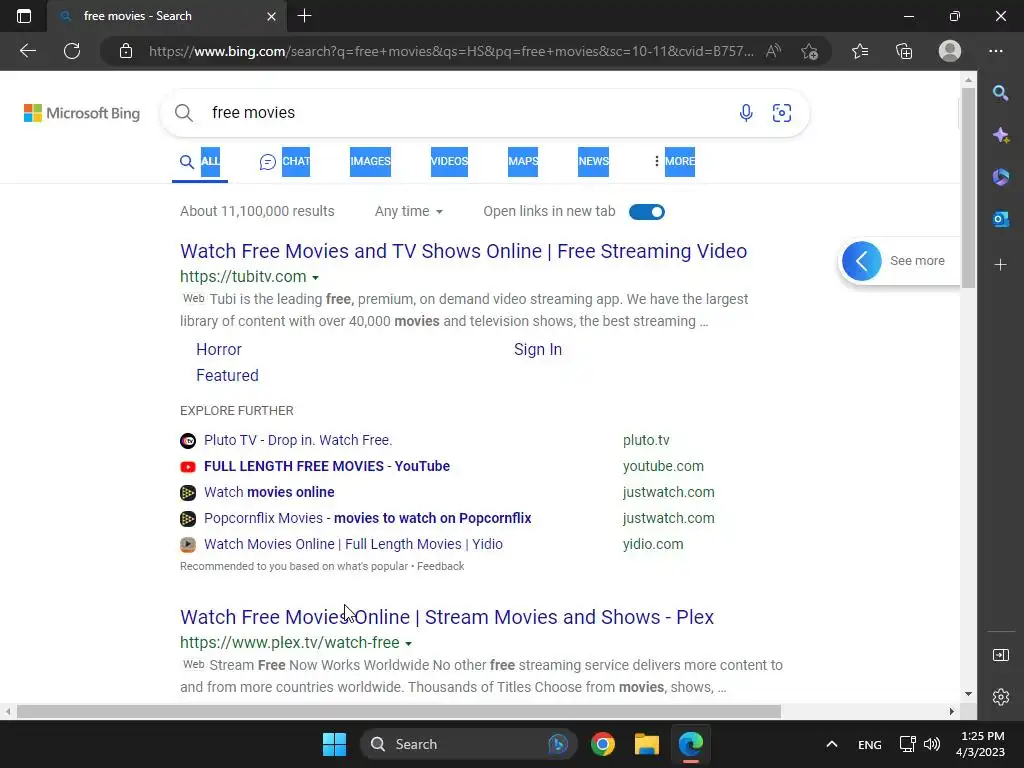Switch to the CHAT tab
This screenshot has height=768, width=1024.
[285, 161]
